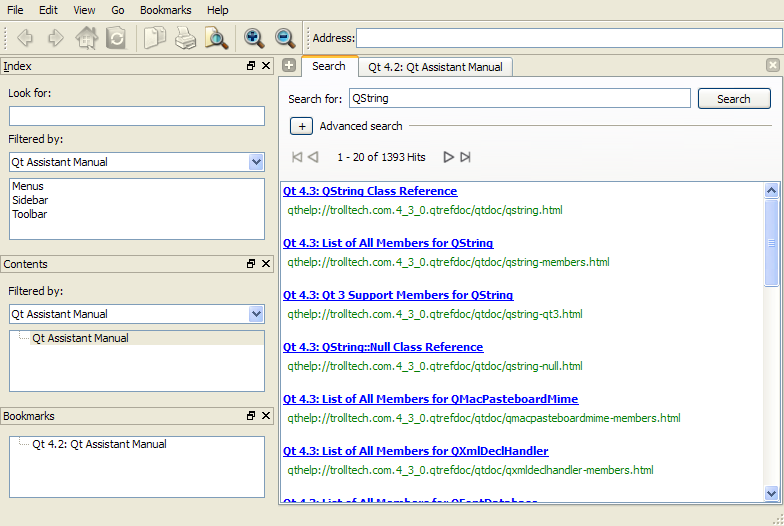
Task: Switch to Qt 4.2: Qt Assistant Manual tab
Action: 435,67
